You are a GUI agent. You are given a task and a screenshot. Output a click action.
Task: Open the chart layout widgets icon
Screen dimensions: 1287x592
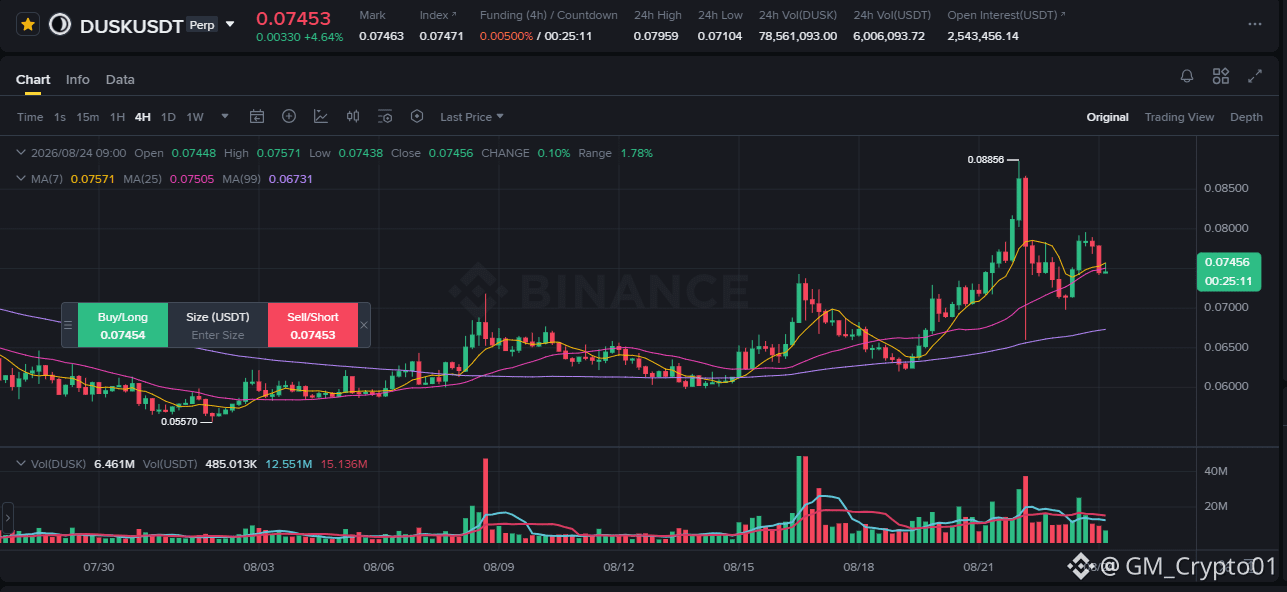click(1221, 76)
